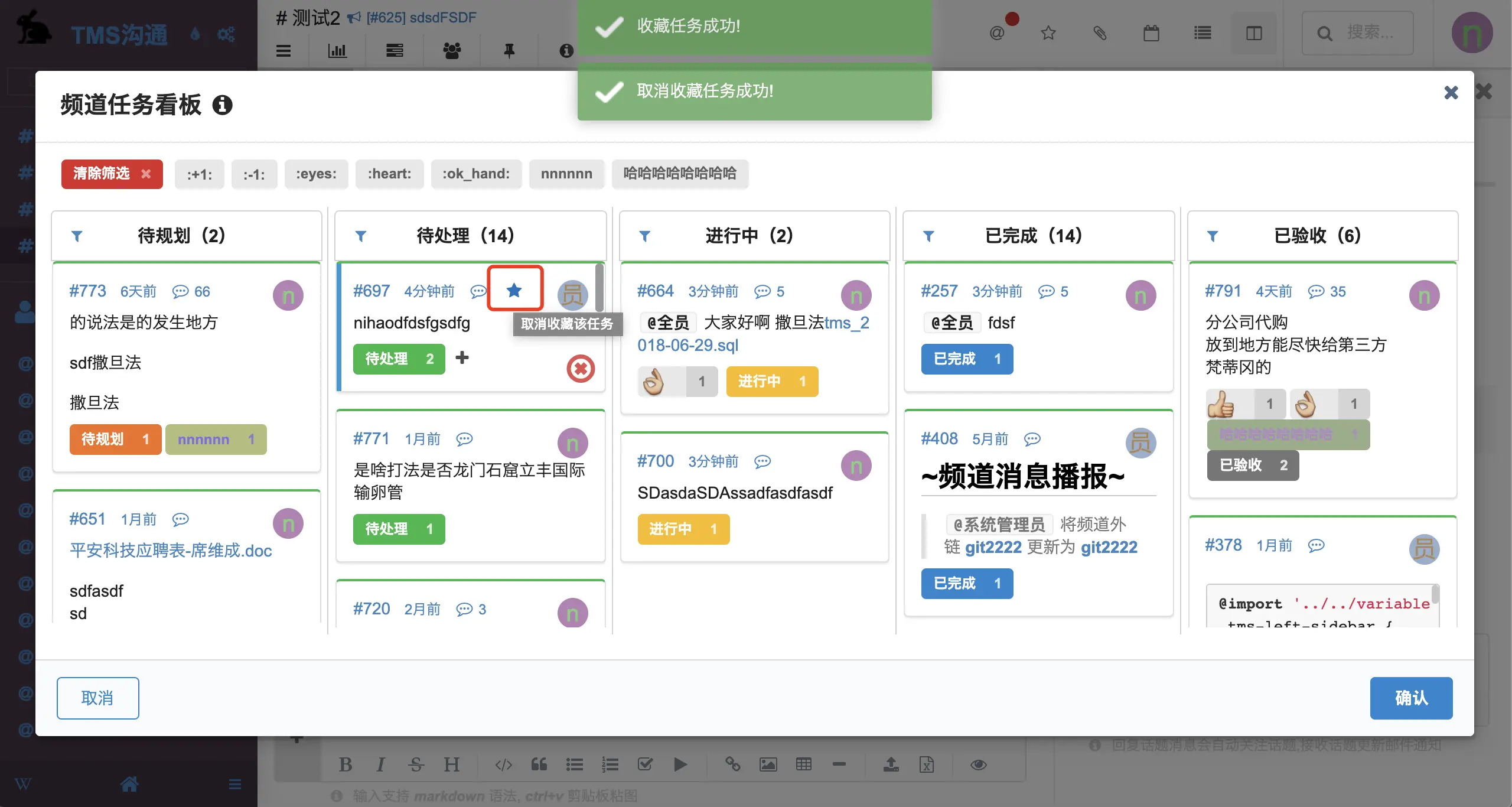1512x807 pixels.
Task: Click the ok-hand reaction on task #791
Action: pyautogui.click(x=1329, y=404)
